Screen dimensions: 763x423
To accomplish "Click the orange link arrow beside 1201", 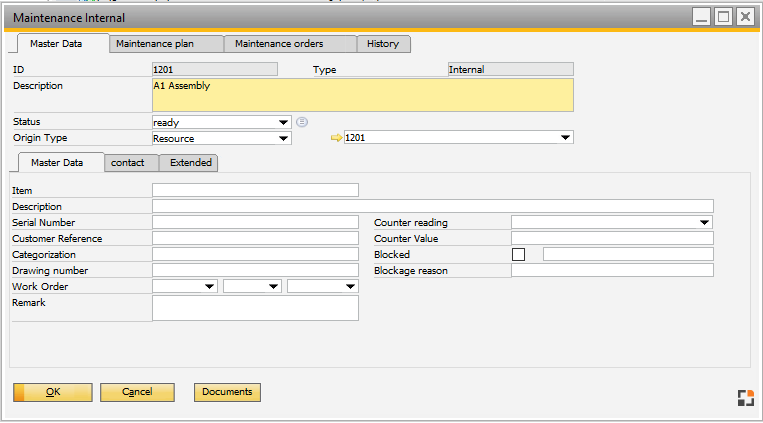I will coord(336,138).
